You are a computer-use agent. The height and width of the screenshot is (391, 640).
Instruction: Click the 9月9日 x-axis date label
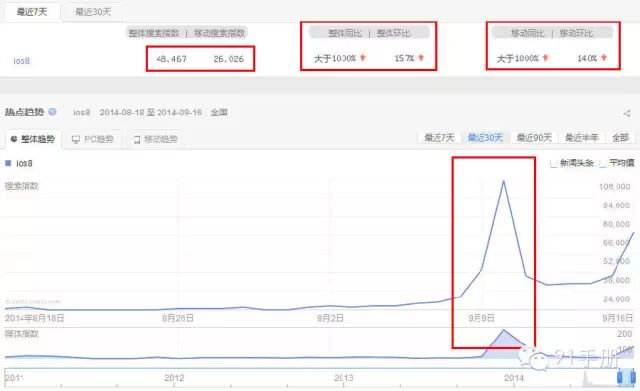tap(481, 318)
